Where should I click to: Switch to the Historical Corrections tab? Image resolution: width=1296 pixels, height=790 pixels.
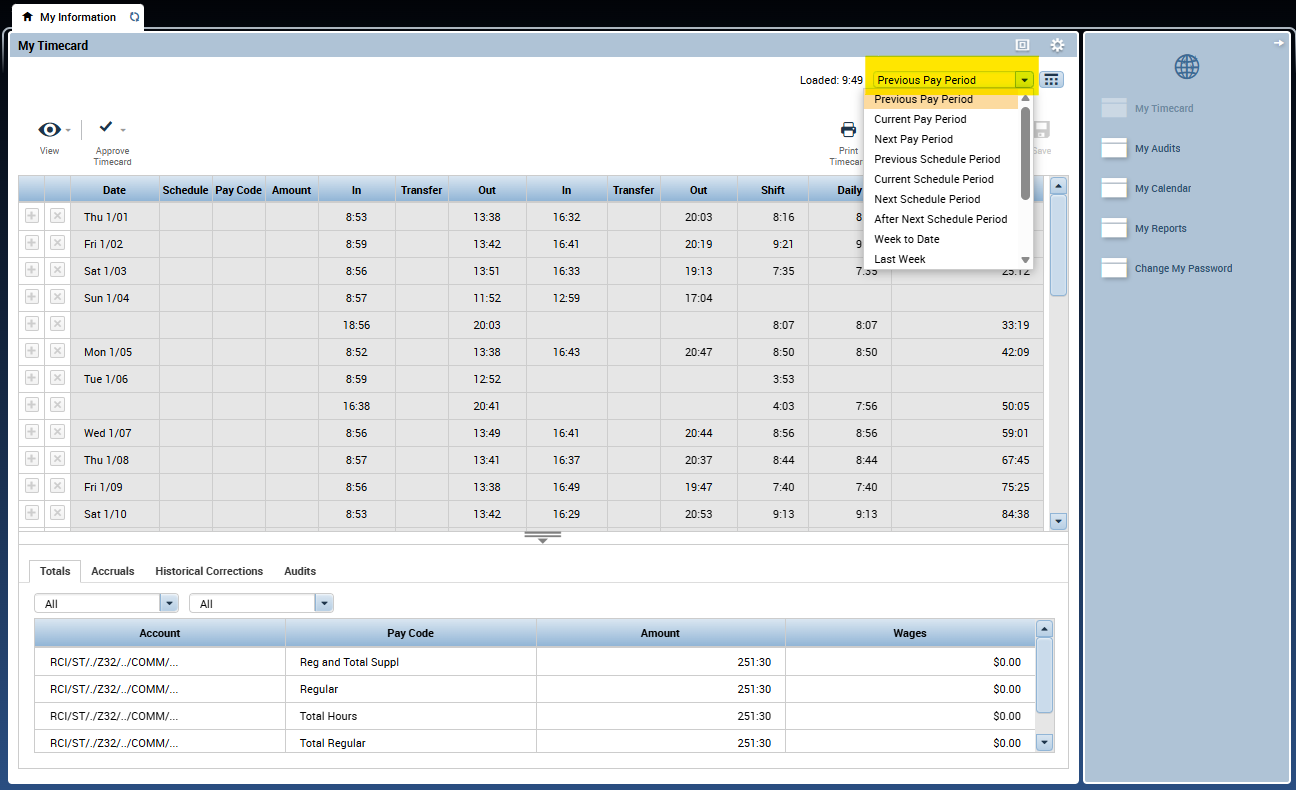(x=209, y=571)
